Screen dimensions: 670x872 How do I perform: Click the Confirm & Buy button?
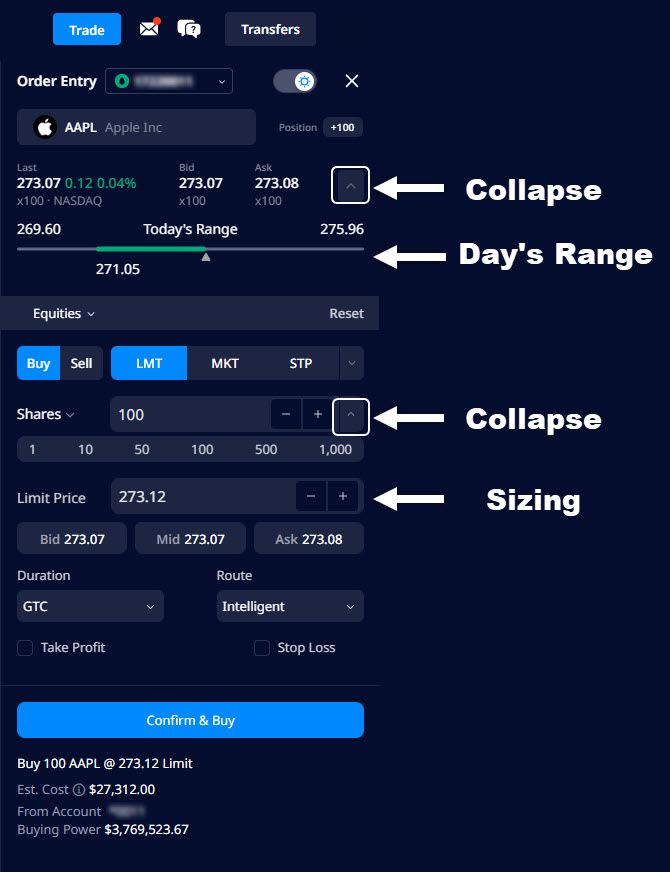pyautogui.click(x=190, y=720)
